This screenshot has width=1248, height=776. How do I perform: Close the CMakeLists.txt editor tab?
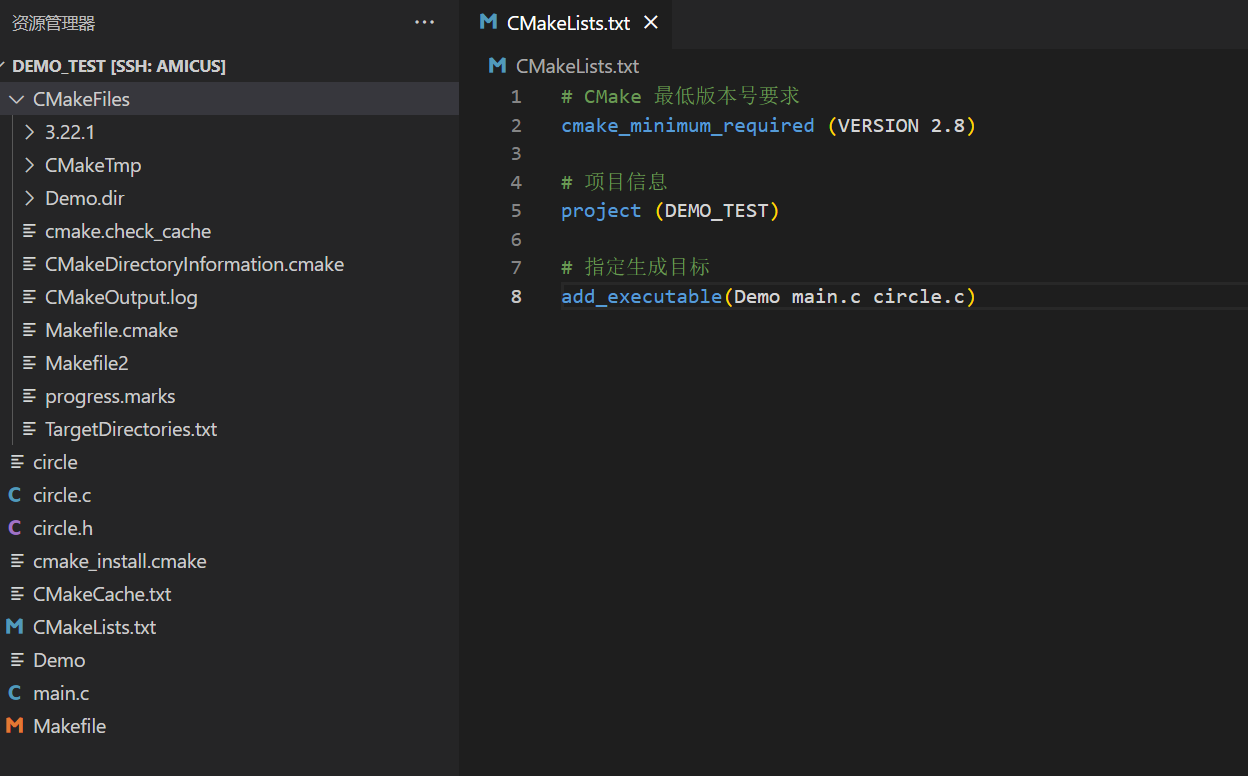[651, 22]
